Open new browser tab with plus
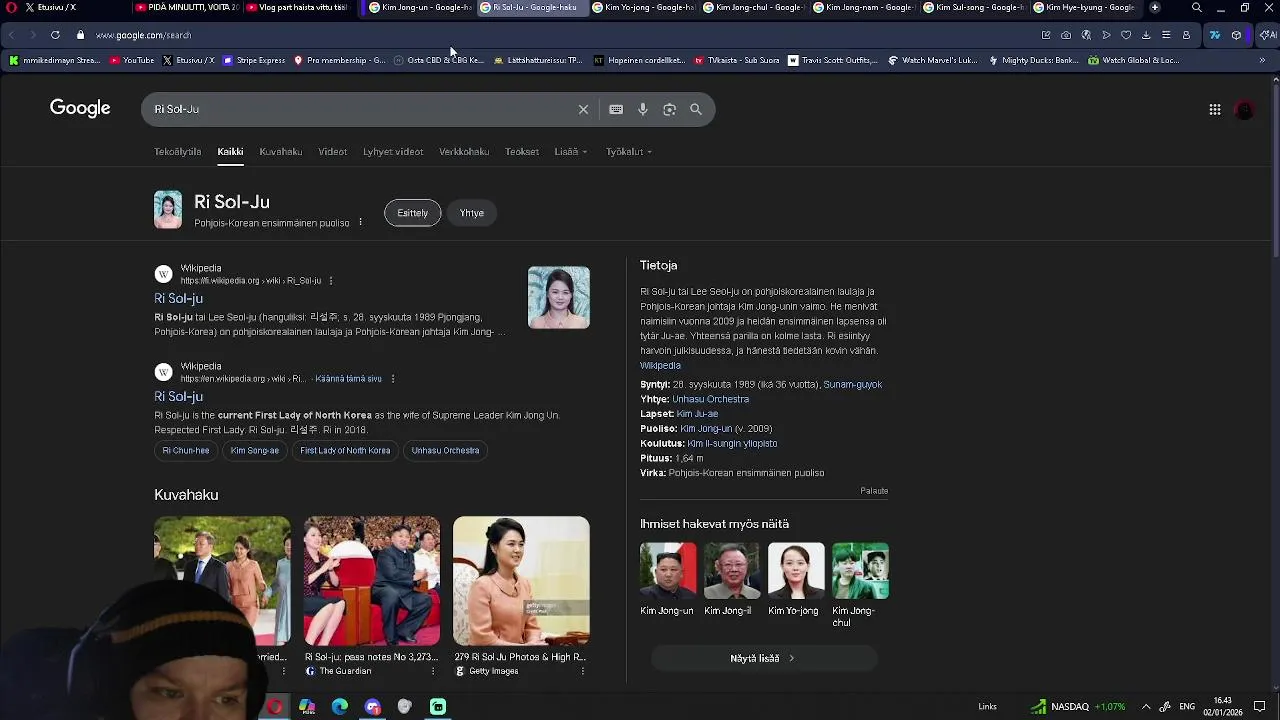Image resolution: width=1280 pixels, height=720 pixels. coord(1155,7)
